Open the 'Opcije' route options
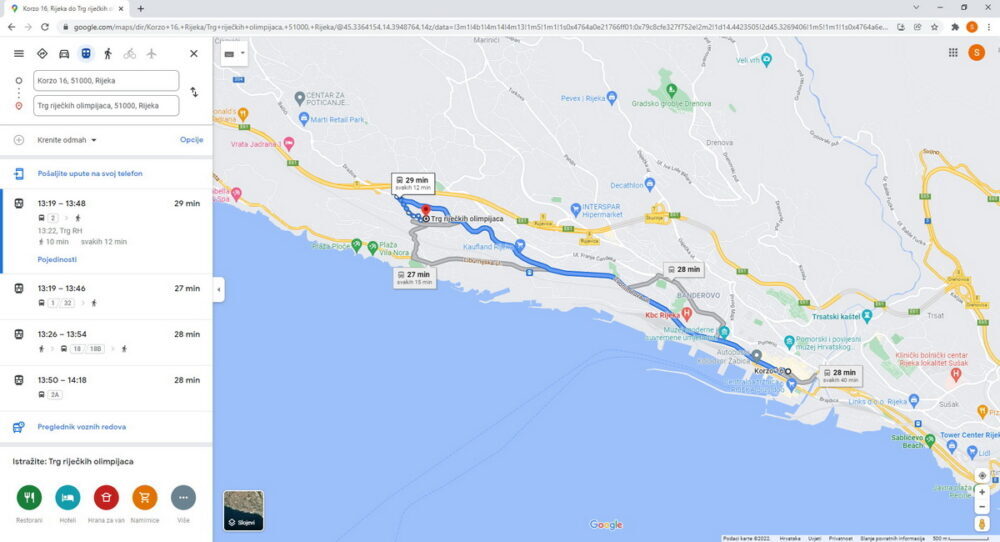 click(x=191, y=140)
